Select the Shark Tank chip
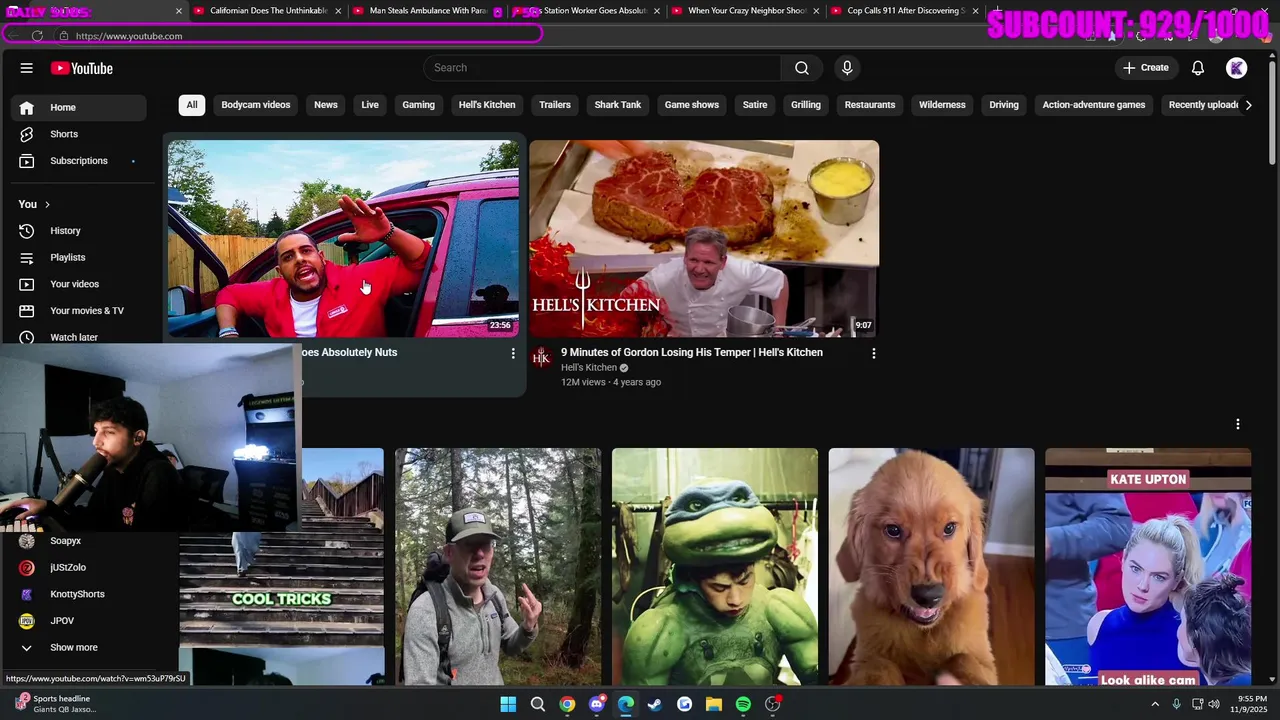1280x720 pixels. 618,105
